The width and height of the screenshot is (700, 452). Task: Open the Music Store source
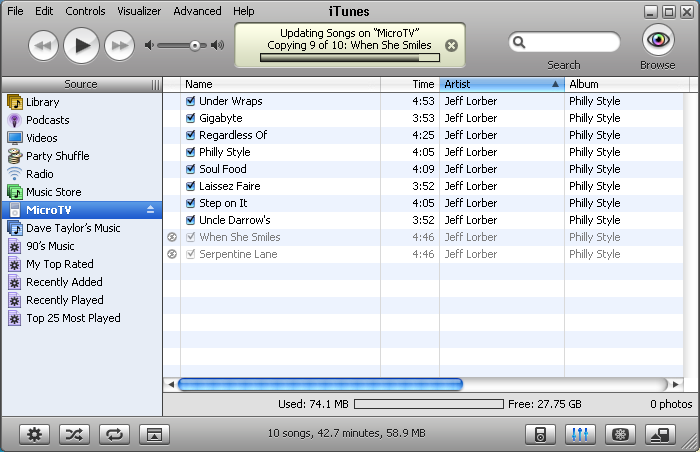(x=82, y=192)
